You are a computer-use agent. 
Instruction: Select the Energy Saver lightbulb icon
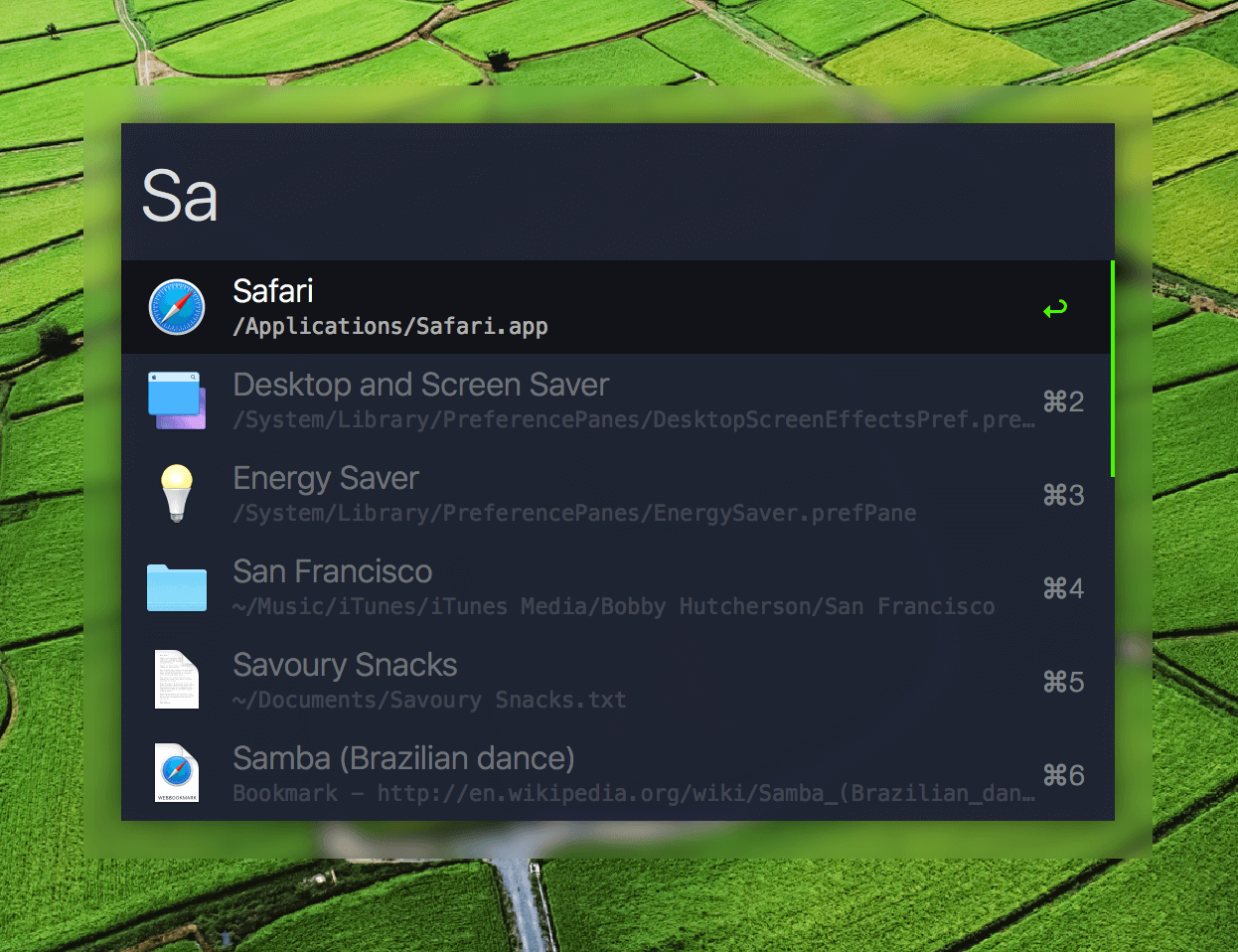click(x=177, y=494)
